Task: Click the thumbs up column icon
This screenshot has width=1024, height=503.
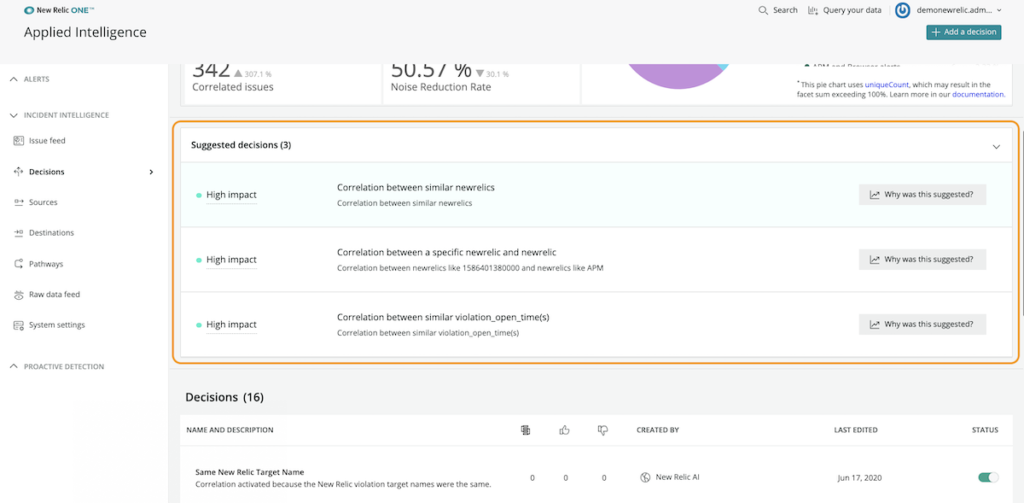Action: click(565, 430)
